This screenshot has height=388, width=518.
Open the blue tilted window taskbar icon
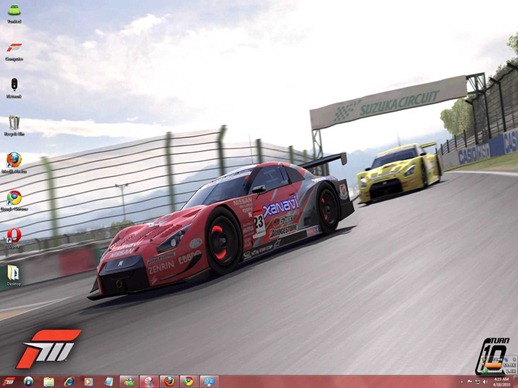109,381
